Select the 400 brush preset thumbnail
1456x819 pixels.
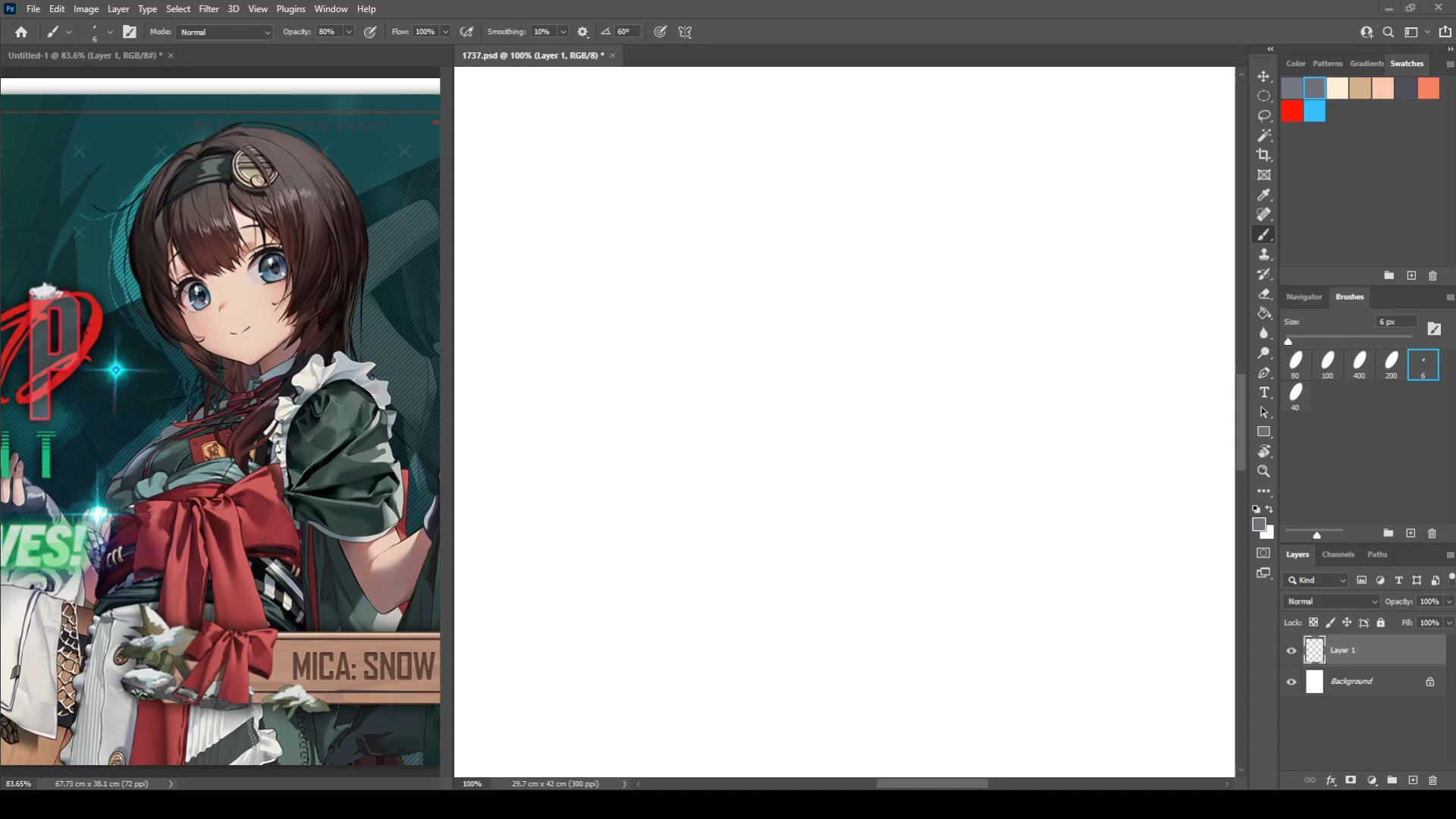[x=1359, y=365]
